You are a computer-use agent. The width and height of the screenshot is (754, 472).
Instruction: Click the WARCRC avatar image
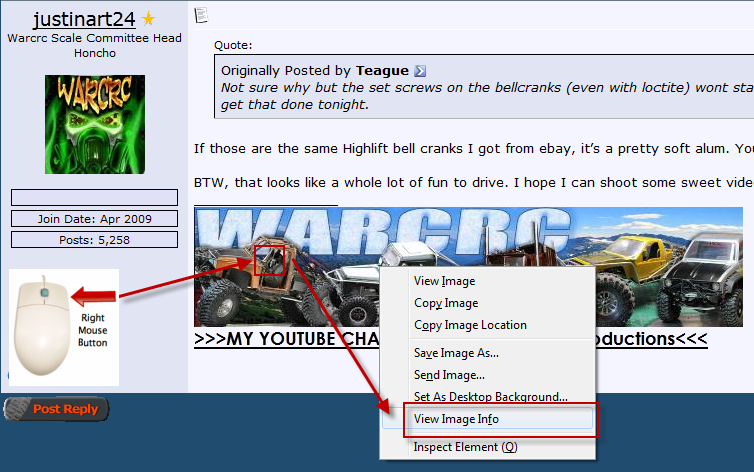click(x=95, y=124)
